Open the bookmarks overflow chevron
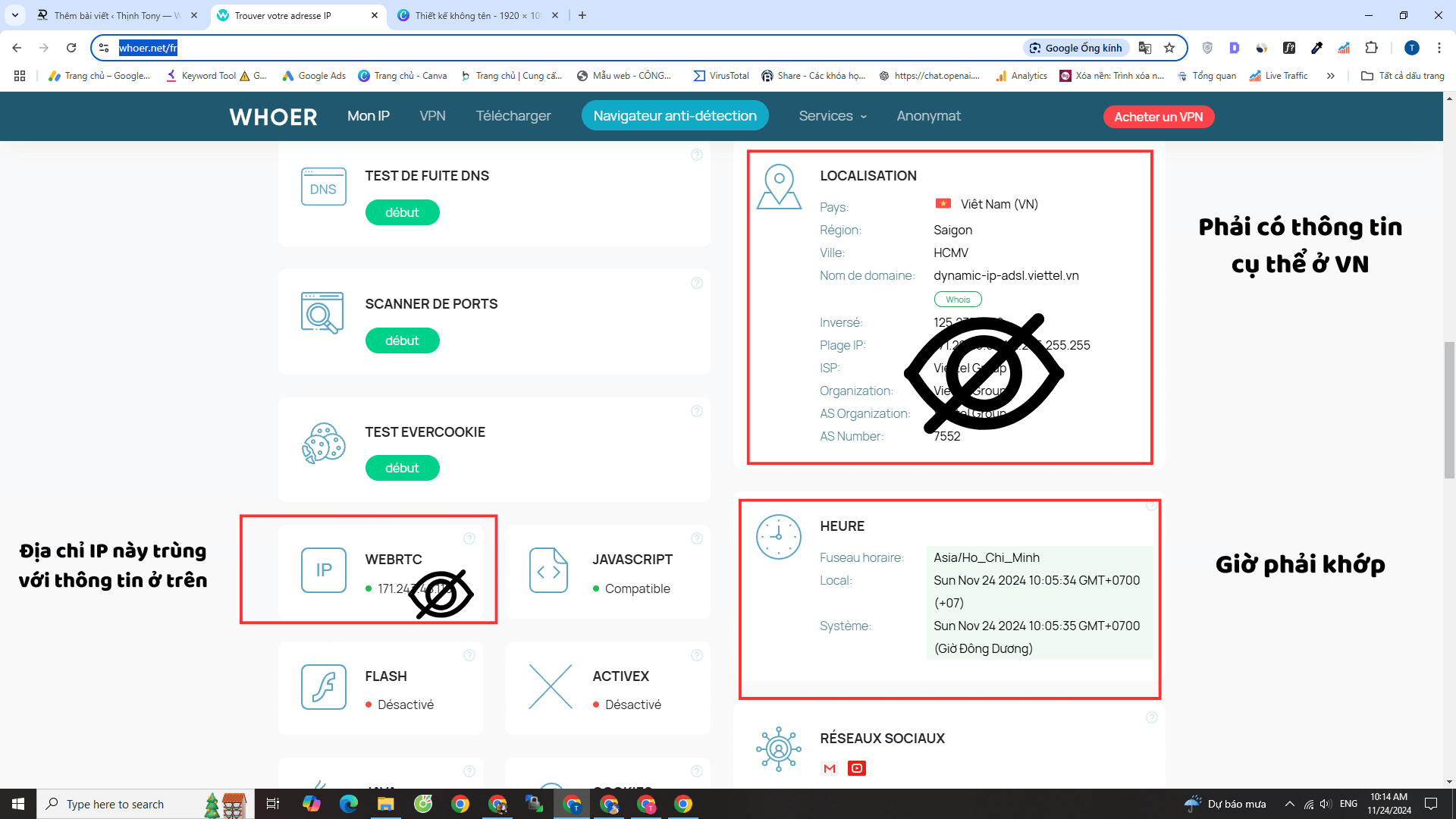 [x=1331, y=75]
